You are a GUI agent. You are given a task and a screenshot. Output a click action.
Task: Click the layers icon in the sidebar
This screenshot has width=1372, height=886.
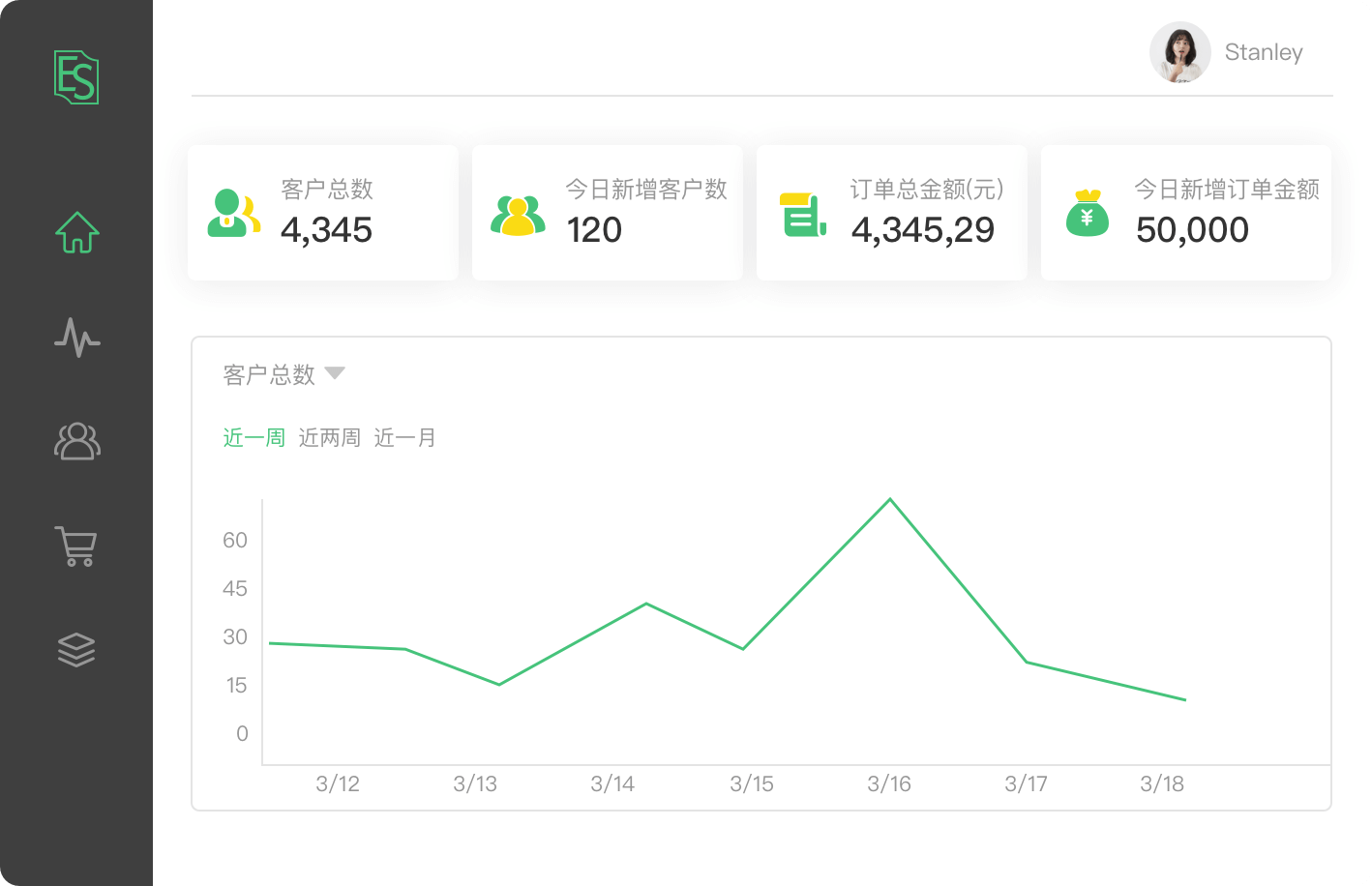pyautogui.click(x=76, y=649)
